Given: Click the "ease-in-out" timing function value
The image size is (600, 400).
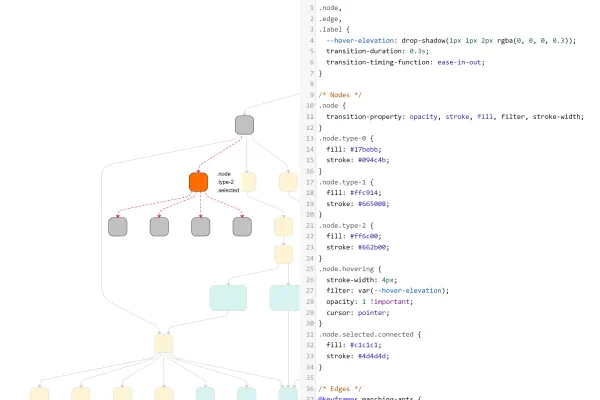Looking at the screenshot, I should (459, 62).
